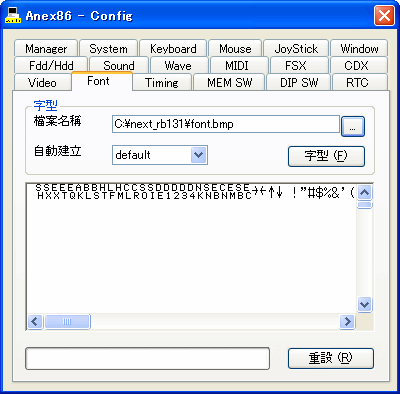
Task: Expand the default auto-create dropdown
Action: click(x=199, y=155)
